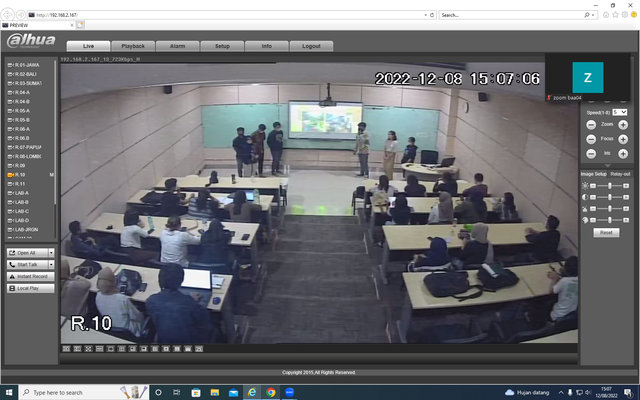640x400 pixels.
Task: Open the Playback tab
Action: pyautogui.click(x=133, y=46)
